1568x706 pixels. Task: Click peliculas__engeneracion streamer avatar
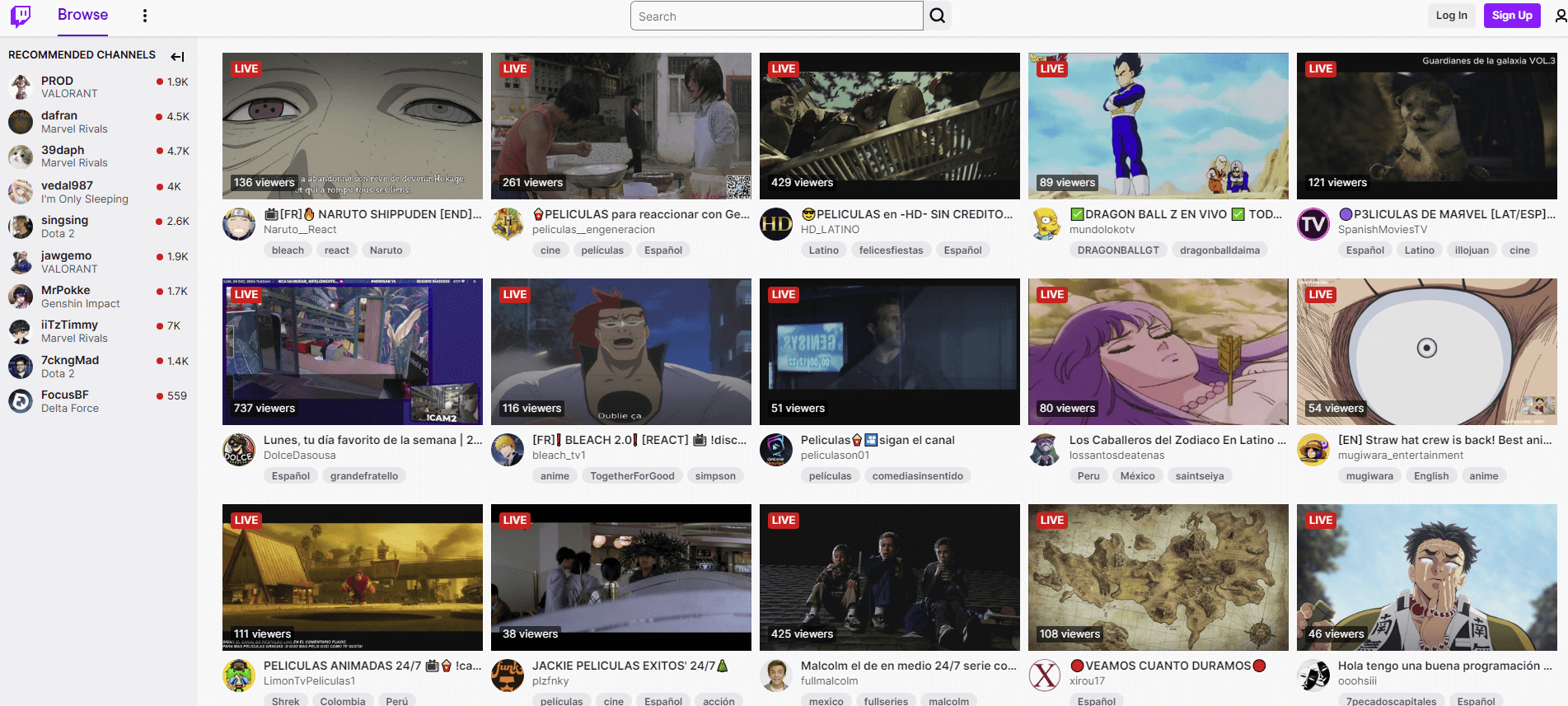point(508,224)
